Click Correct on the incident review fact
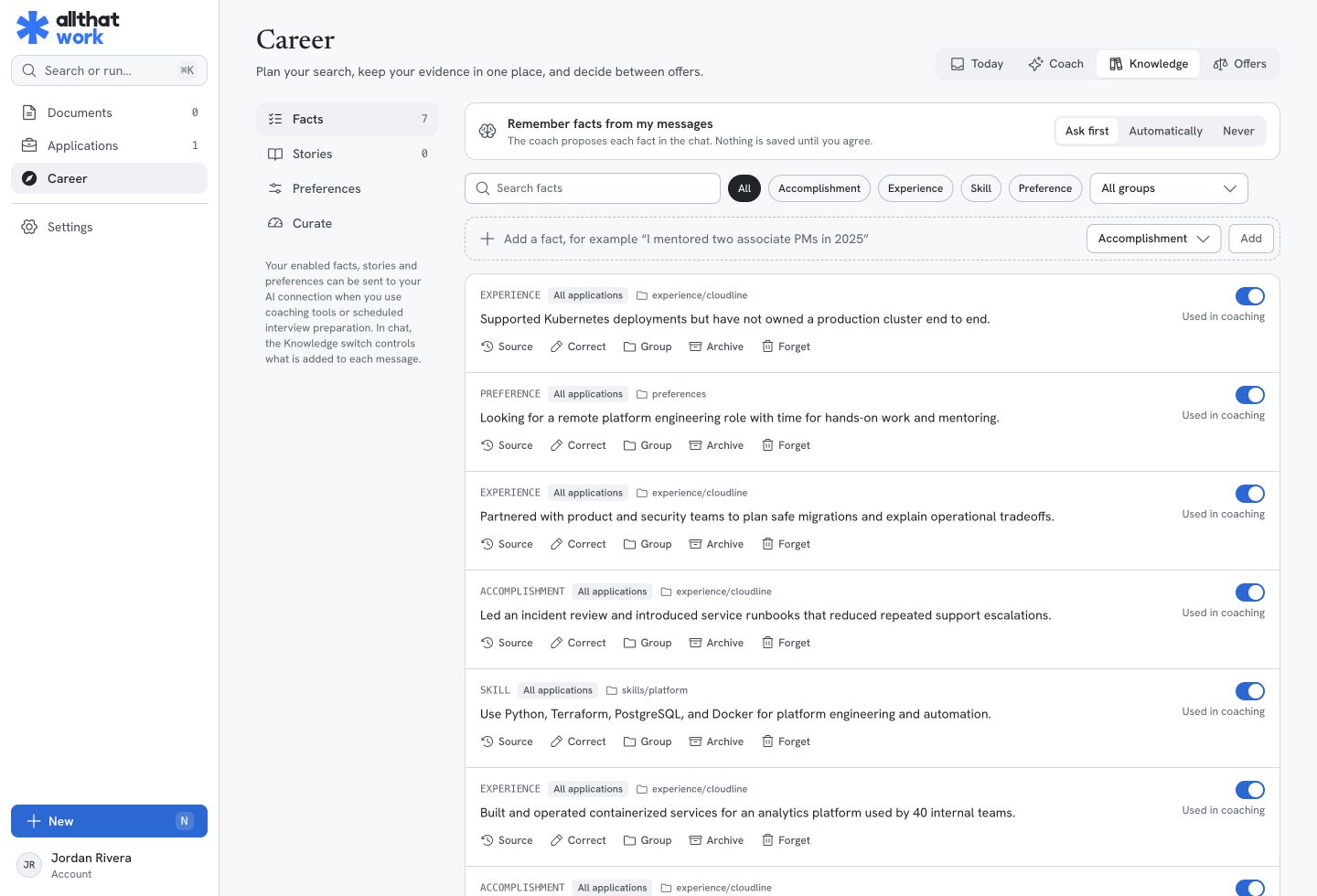The image size is (1317, 896). coord(578,643)
